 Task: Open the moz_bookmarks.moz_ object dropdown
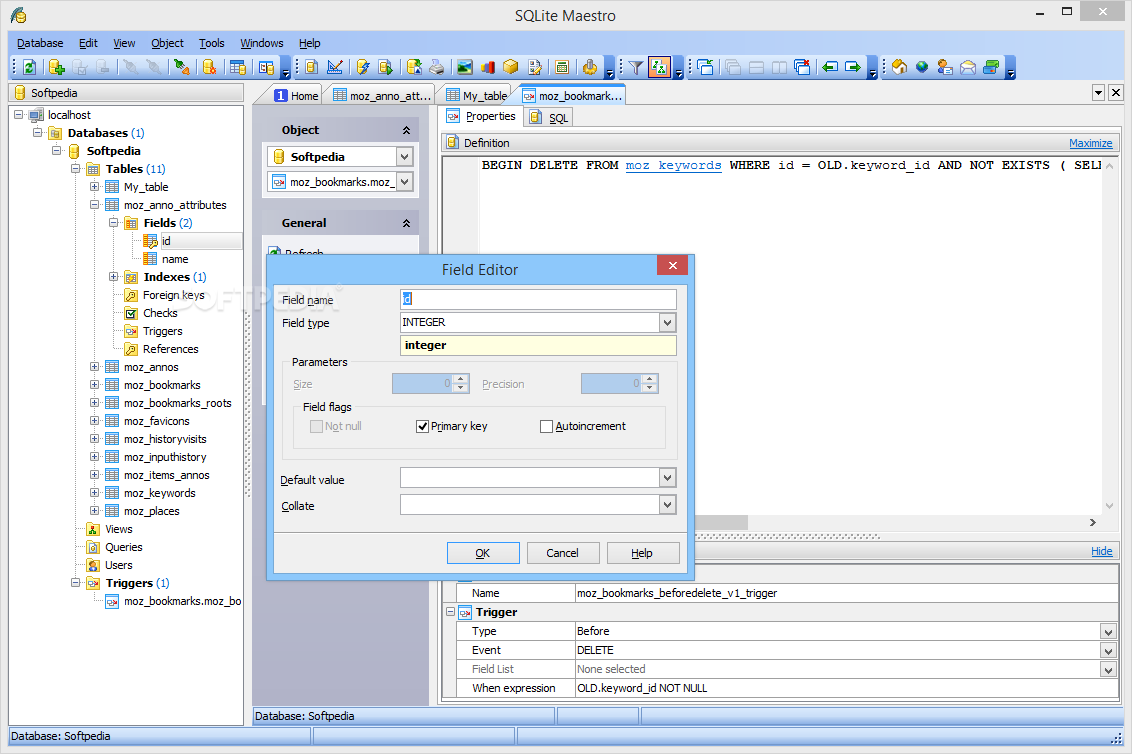404,182
